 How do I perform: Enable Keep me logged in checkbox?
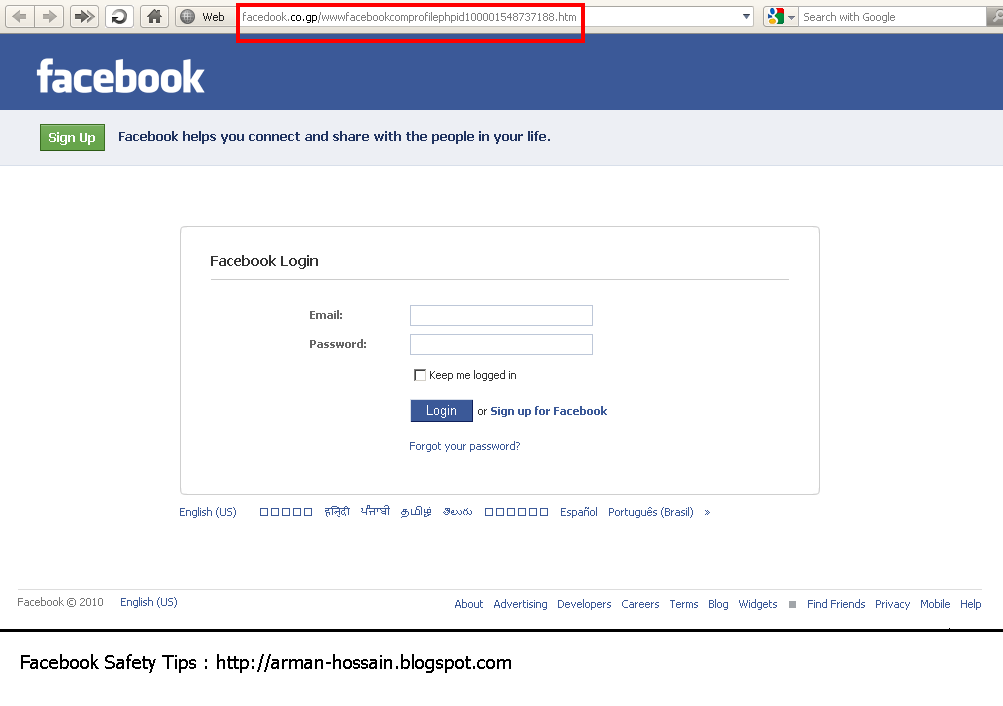coord(420,375)
